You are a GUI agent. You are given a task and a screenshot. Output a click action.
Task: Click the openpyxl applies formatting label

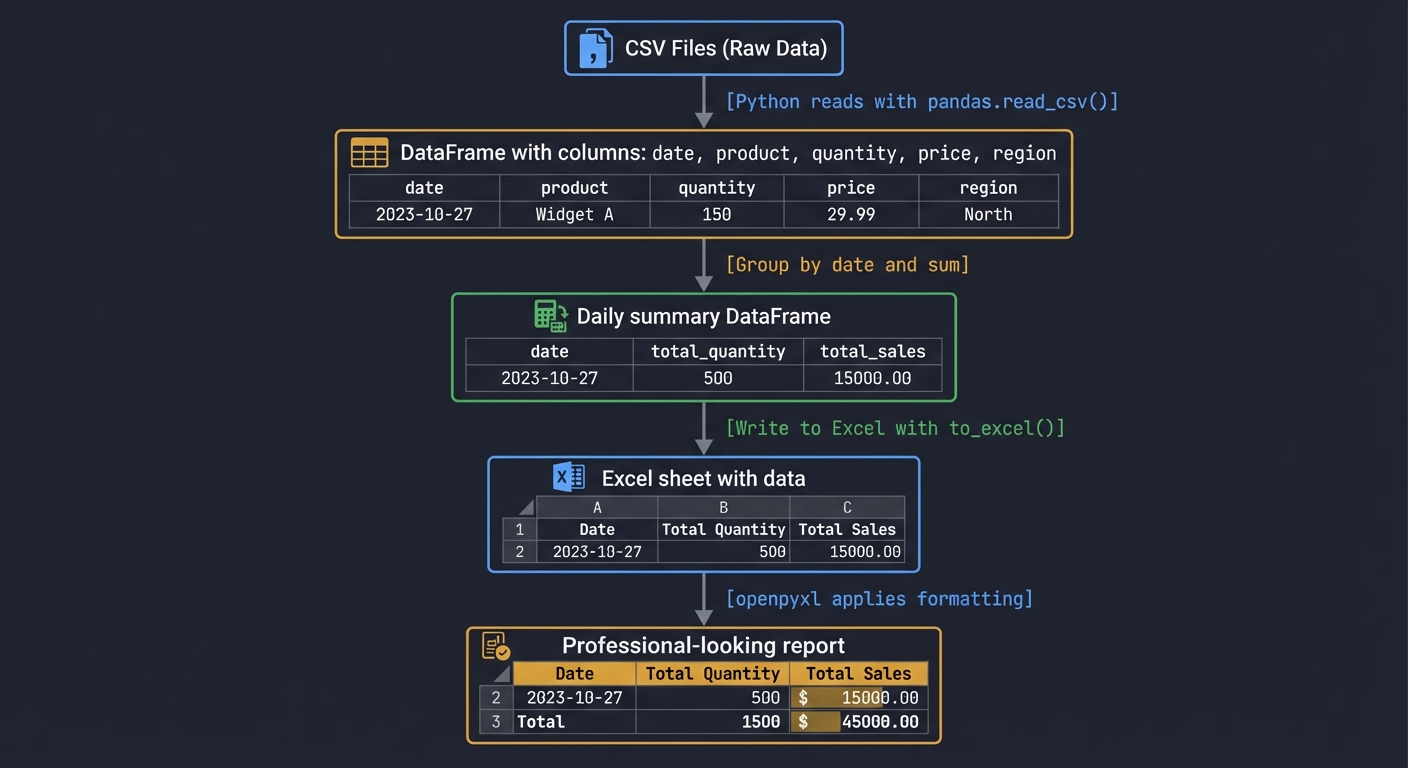[880, 598]
